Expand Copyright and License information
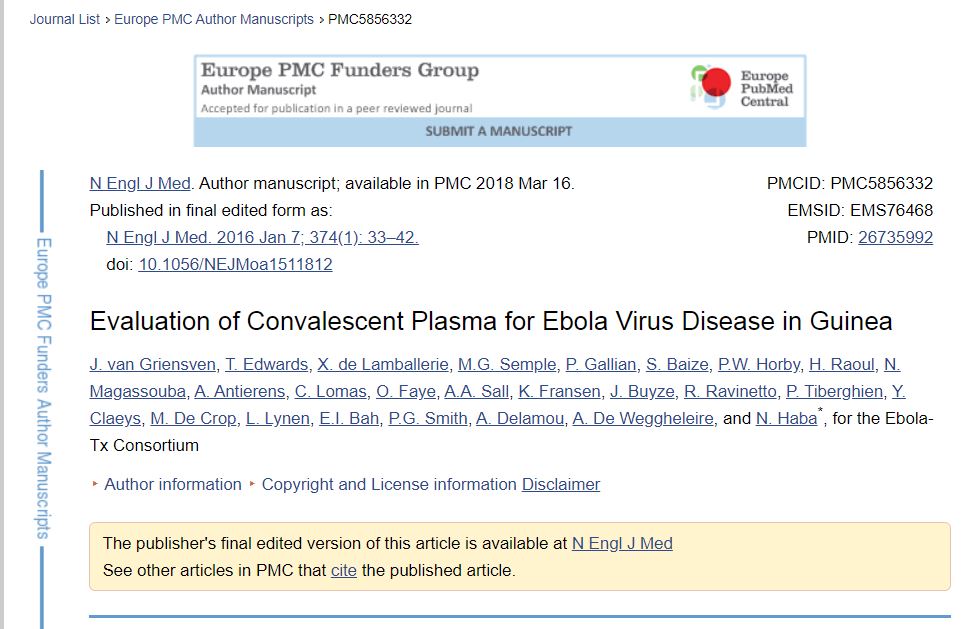Screen dimensions: 962x629 [x=389, y=485]
